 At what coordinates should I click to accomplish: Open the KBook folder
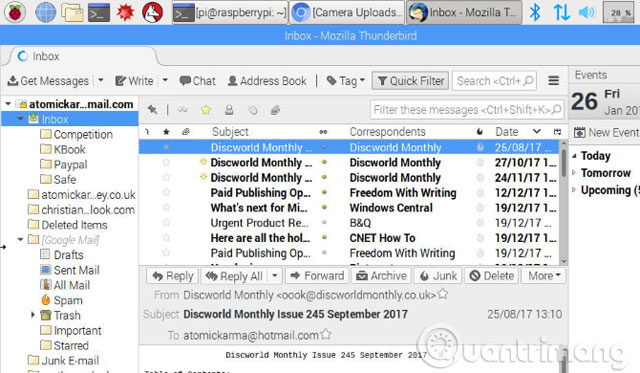63,149
